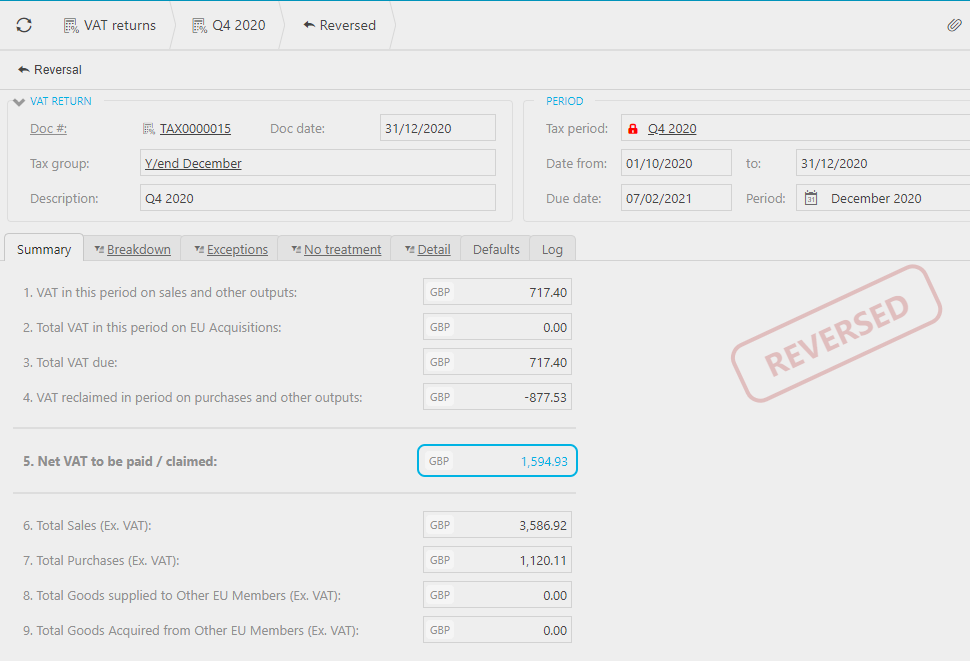The height and width of the screenshot is (661, 970).
Task: Follow the Y/end December tax group link
Action: click(x=193, y=163)
